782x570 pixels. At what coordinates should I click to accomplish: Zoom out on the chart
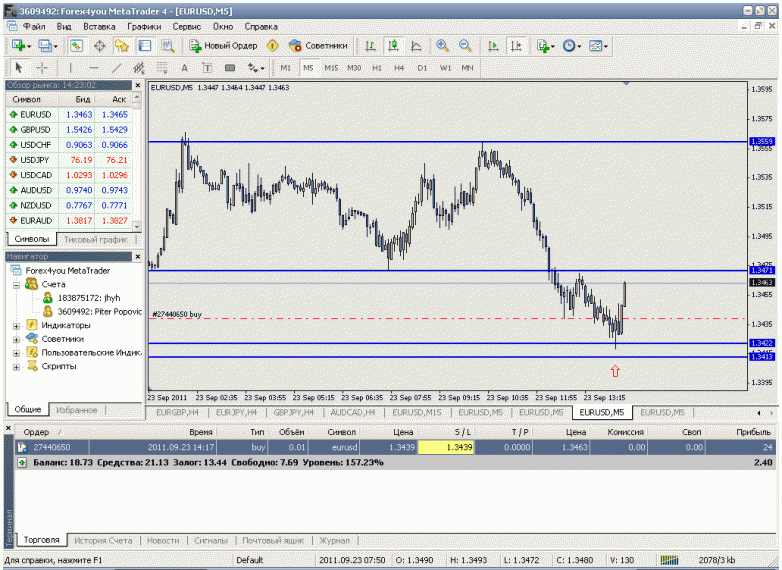click(465, 46)
